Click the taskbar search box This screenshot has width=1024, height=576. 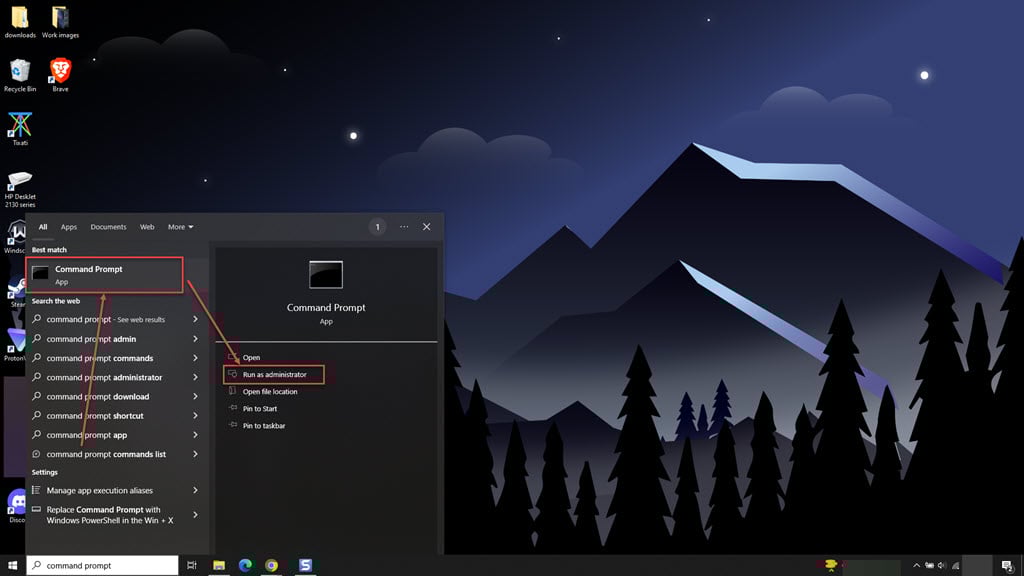103,566
